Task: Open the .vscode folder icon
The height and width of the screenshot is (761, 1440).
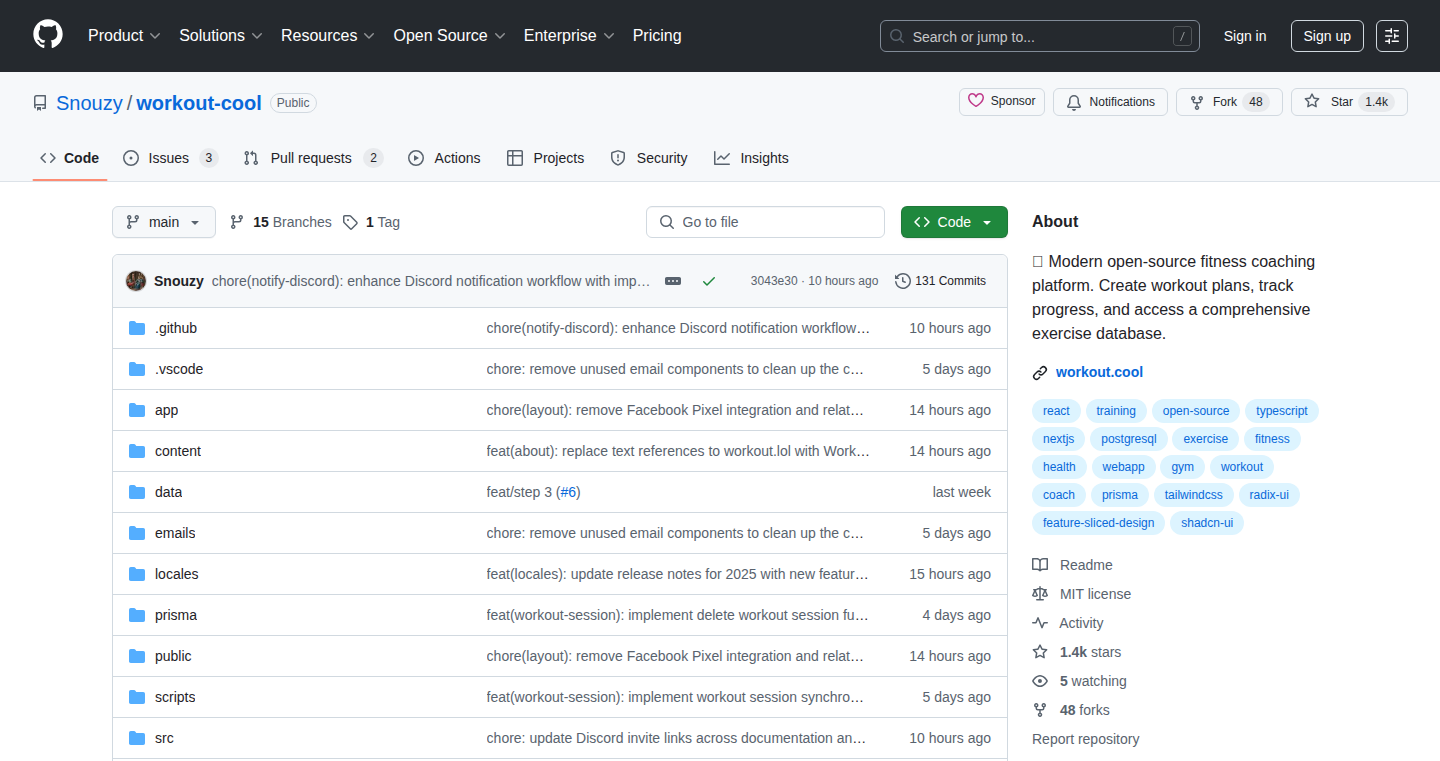Action: 137,369
